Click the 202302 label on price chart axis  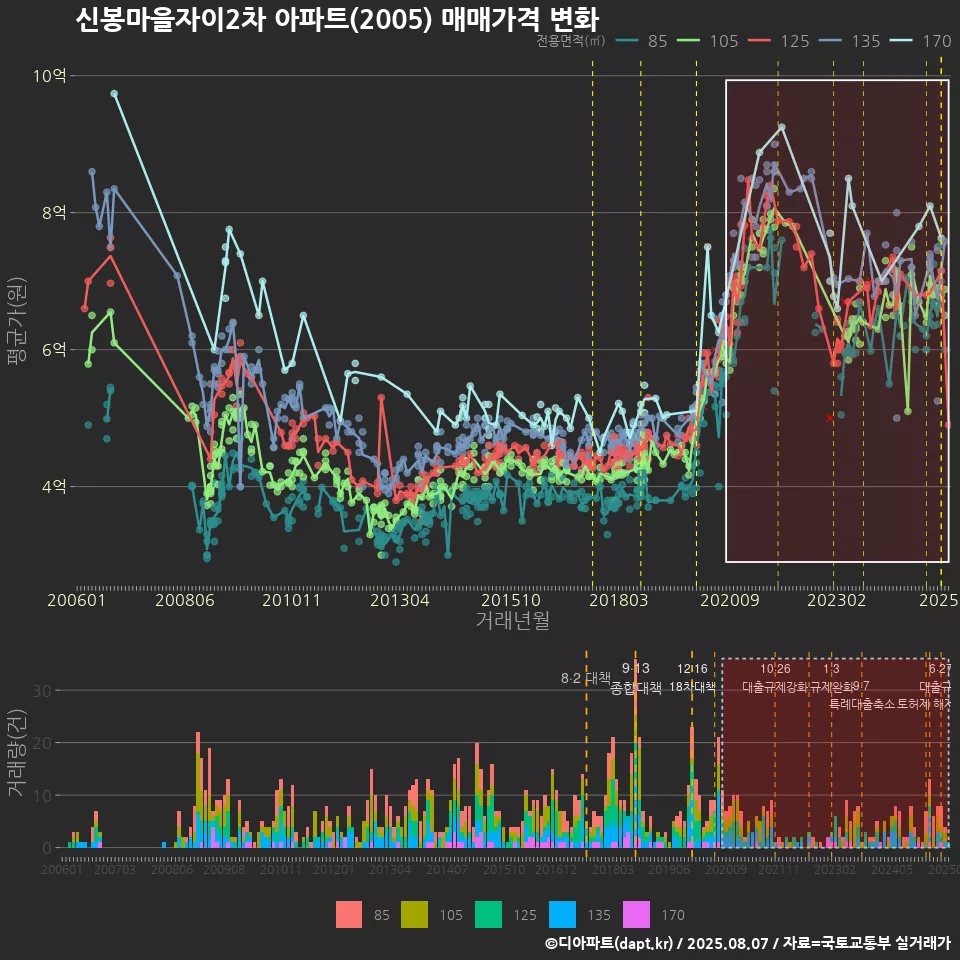tap(837, 599)
